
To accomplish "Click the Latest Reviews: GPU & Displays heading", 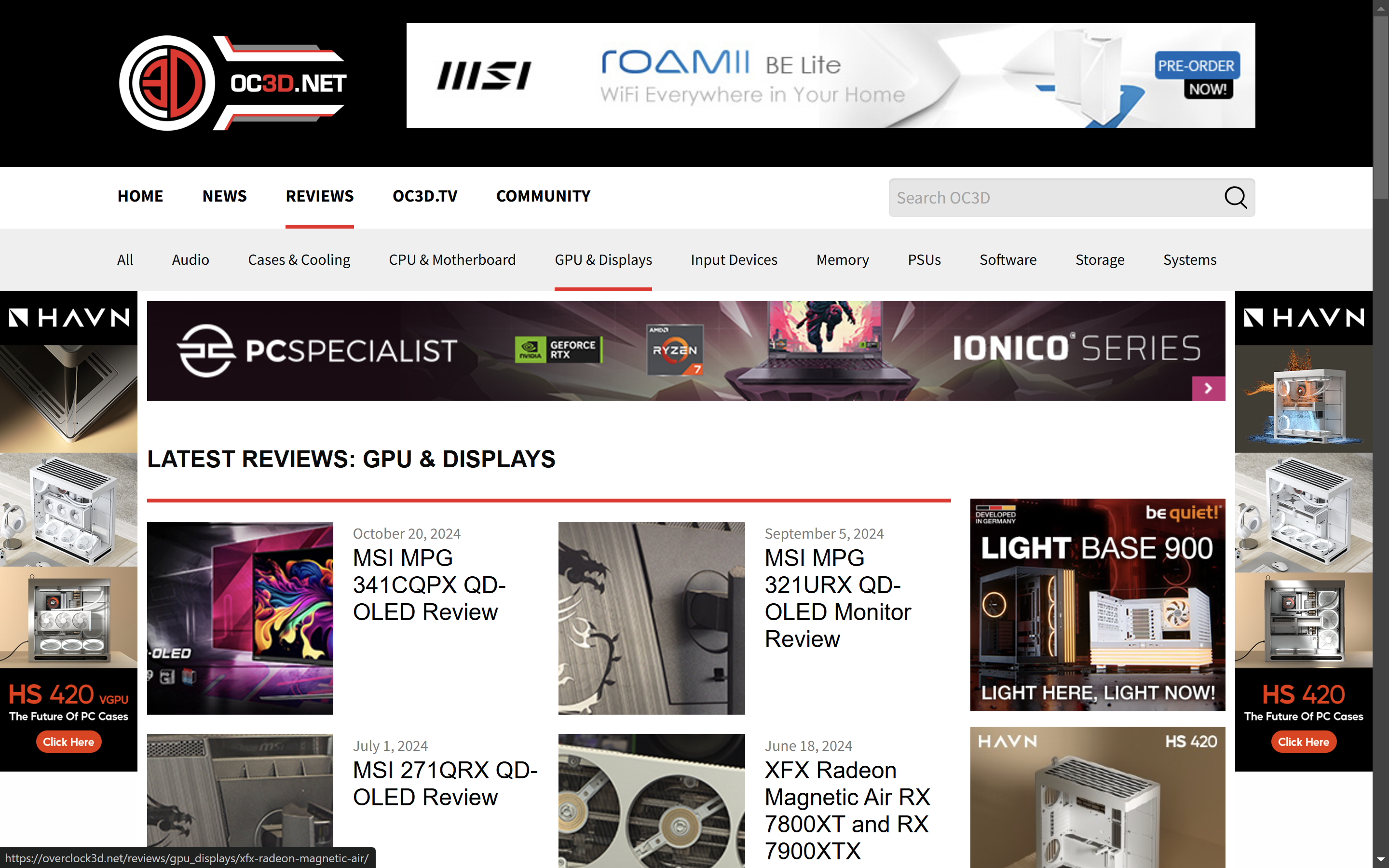I will [x=351, y=459].
